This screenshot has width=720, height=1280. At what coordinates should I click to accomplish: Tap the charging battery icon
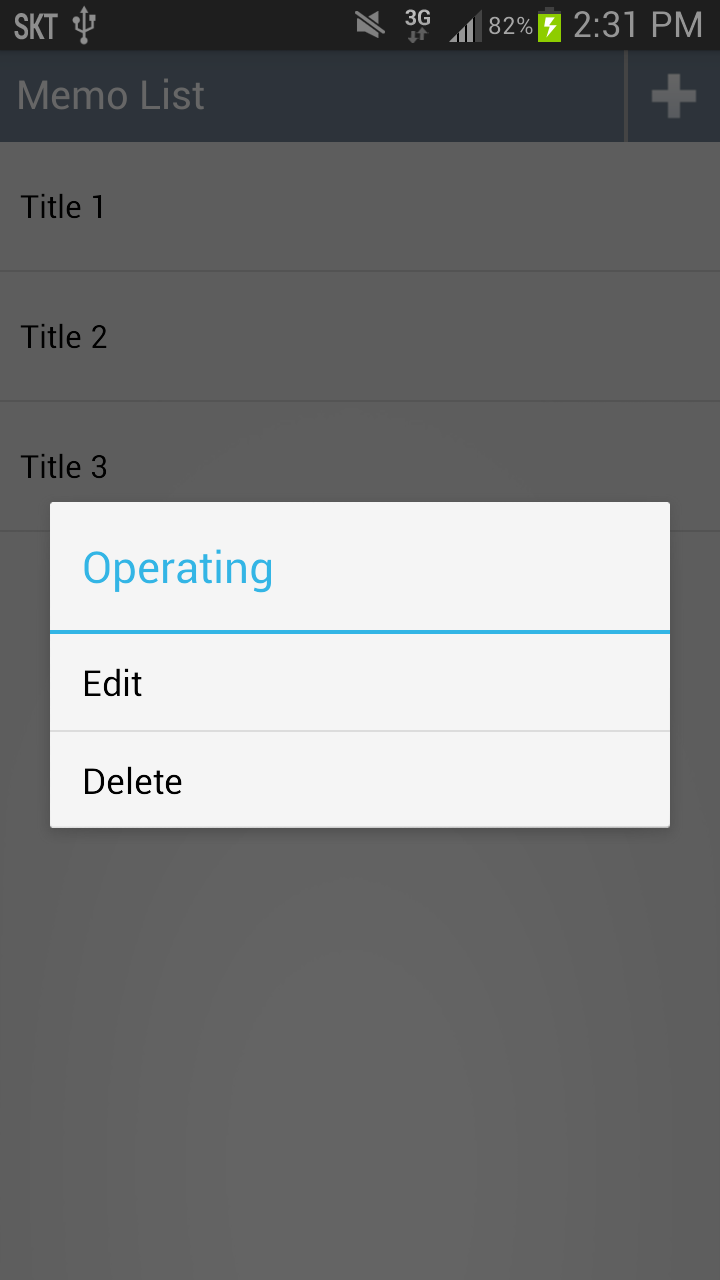point(549,25)
